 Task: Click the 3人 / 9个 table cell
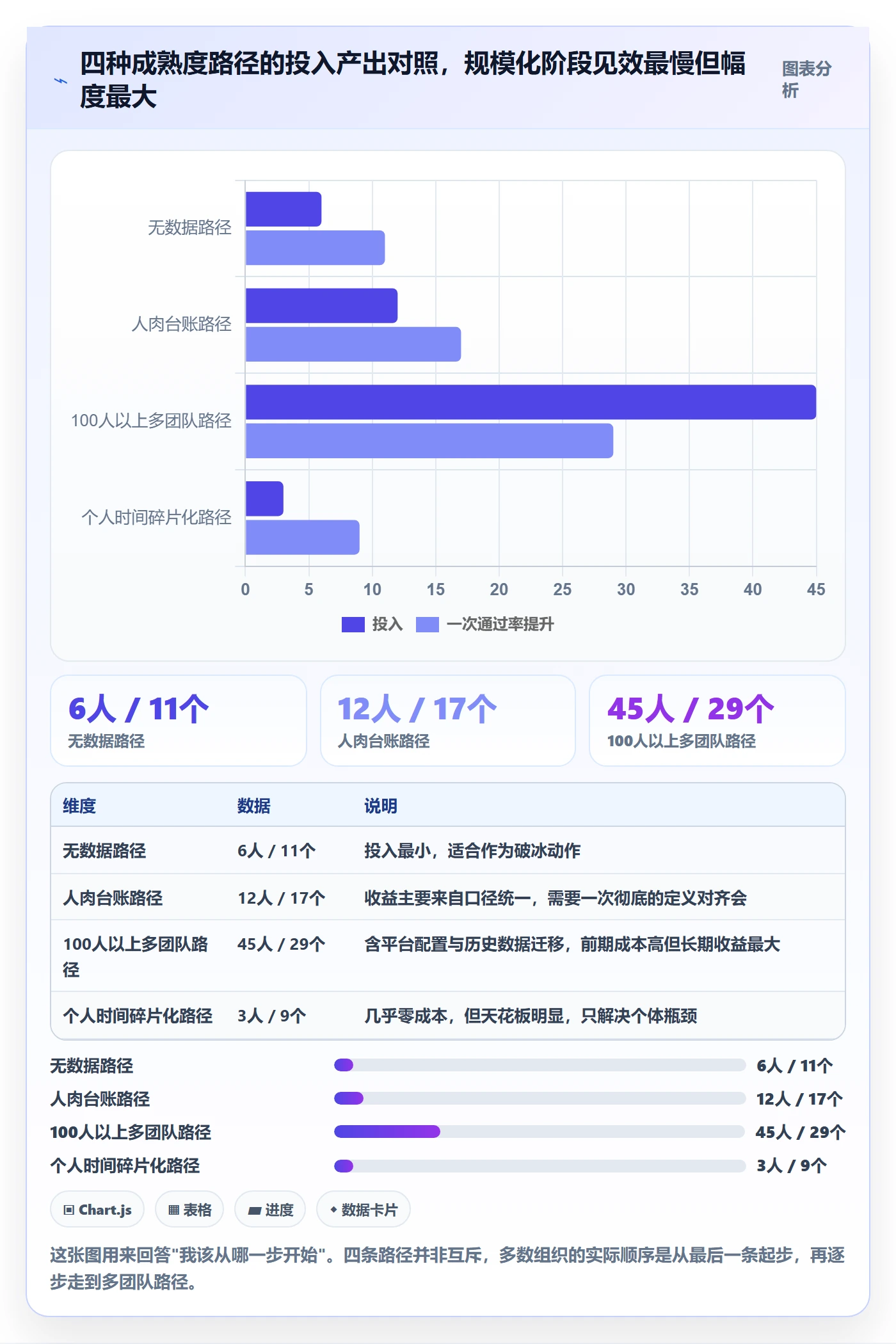click(x=272, y=1016)
